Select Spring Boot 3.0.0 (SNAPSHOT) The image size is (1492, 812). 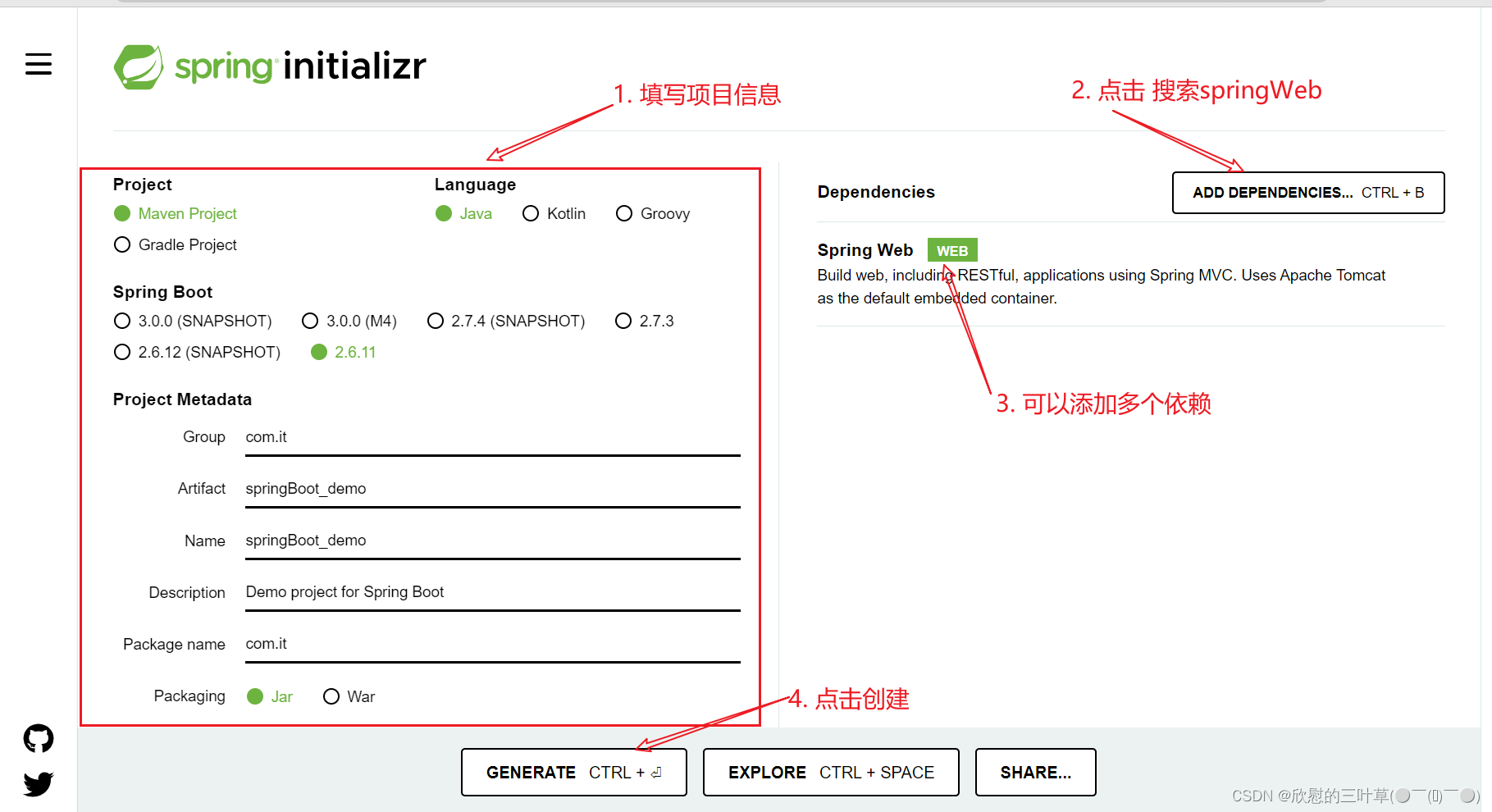click(x=193, y=322)
